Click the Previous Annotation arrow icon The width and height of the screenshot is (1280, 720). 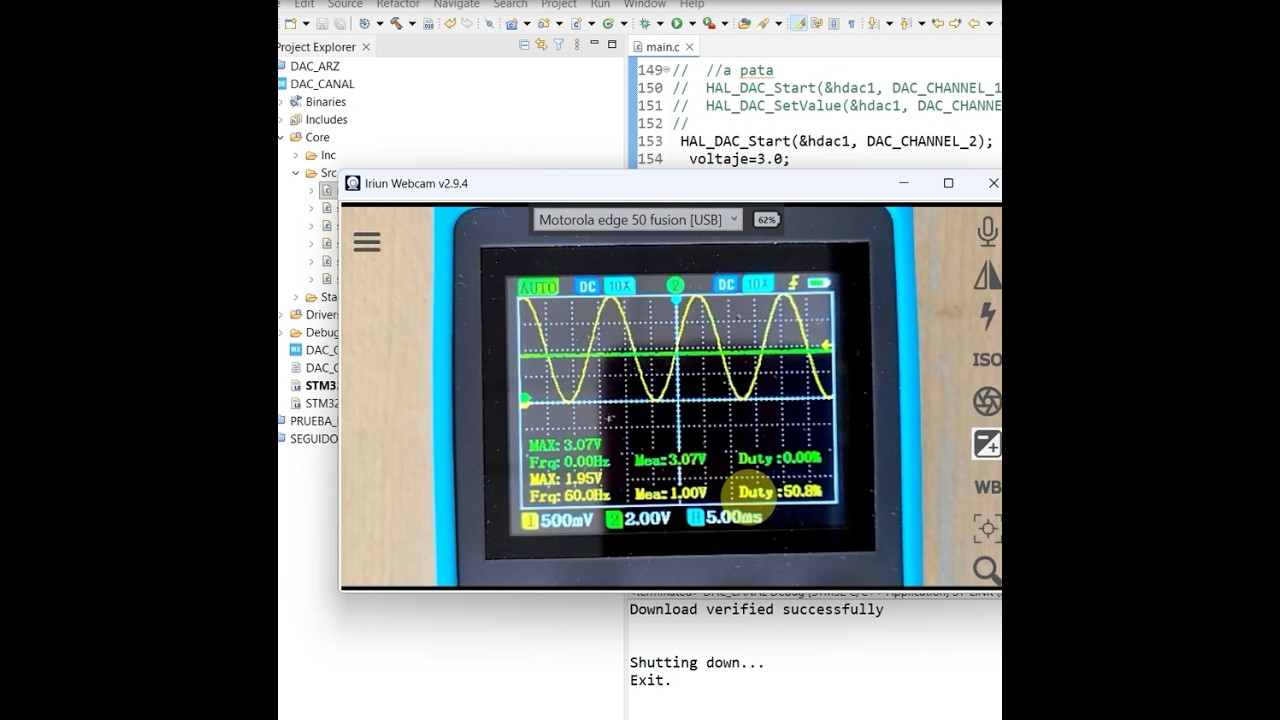(x=904, y=23)
